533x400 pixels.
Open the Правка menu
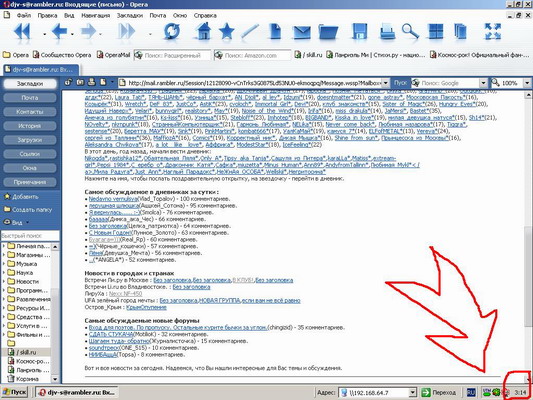[47, 15]
